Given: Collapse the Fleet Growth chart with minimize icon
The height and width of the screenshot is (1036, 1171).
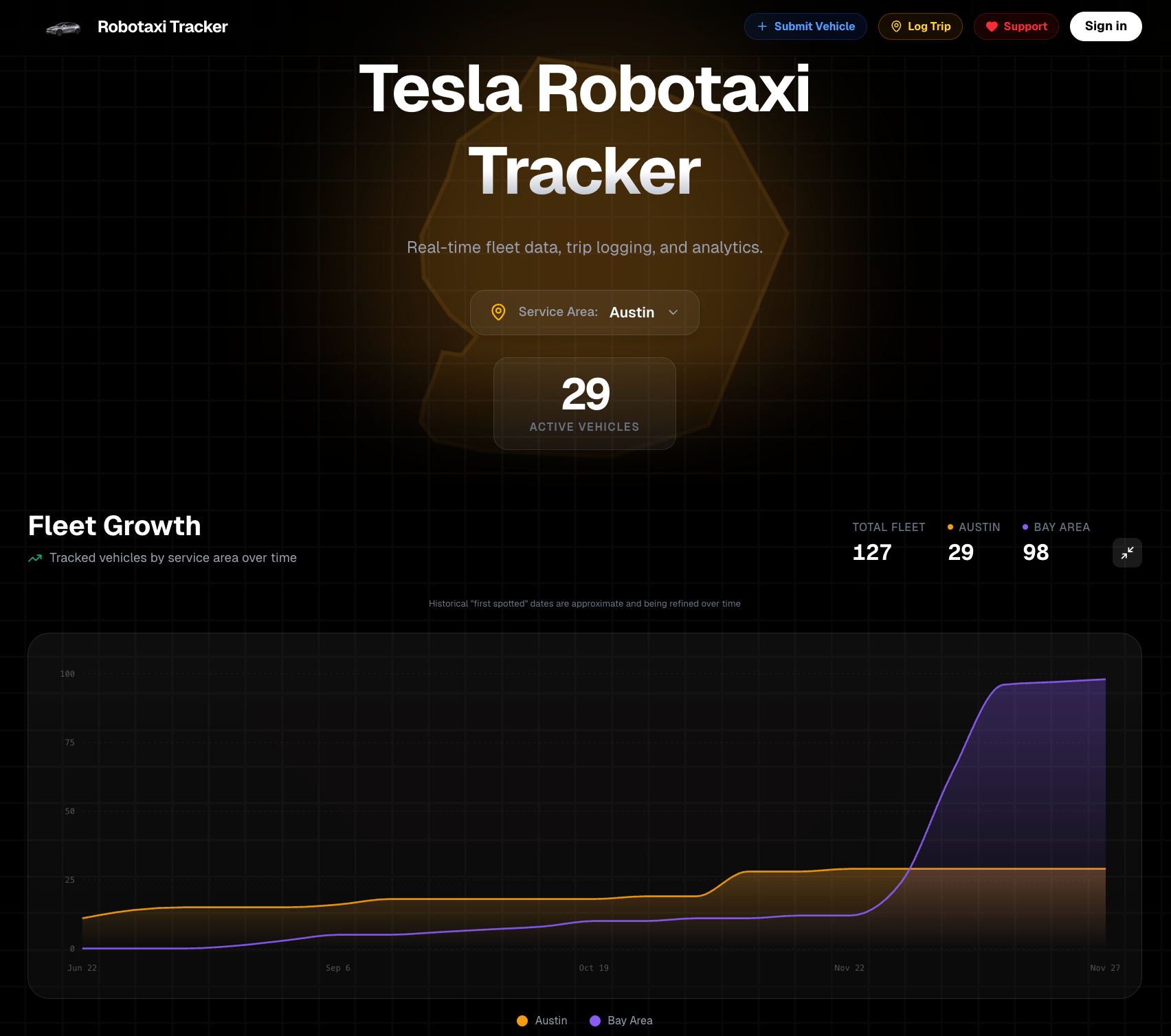Looking at the screenshot, I should 1127,552.
